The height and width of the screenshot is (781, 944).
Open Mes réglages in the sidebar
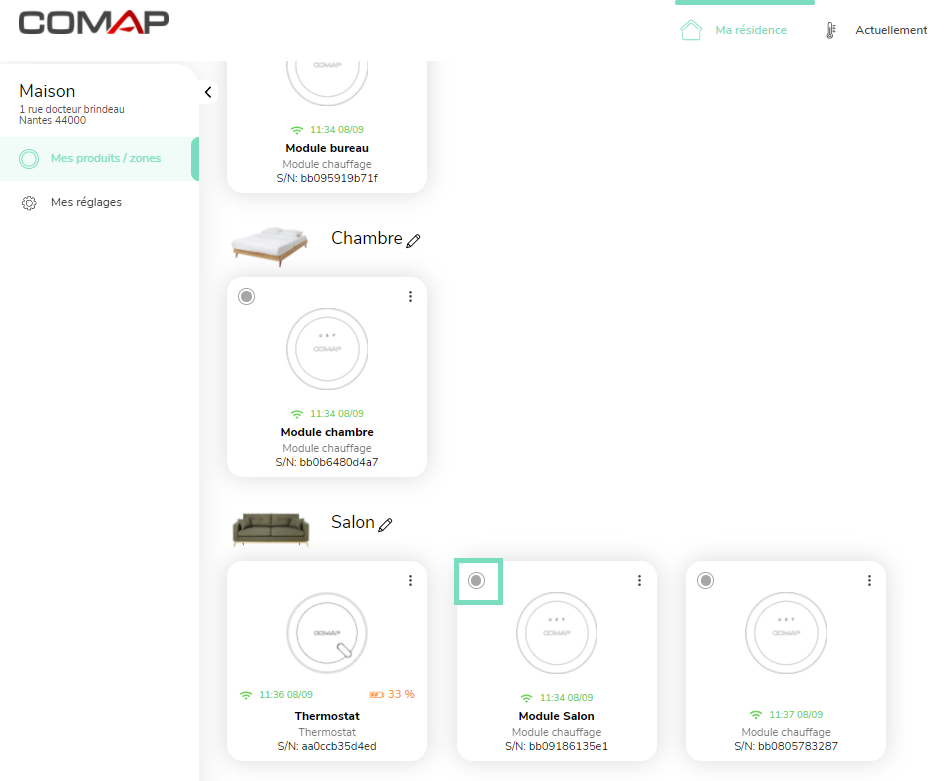(x=86, y=202)
